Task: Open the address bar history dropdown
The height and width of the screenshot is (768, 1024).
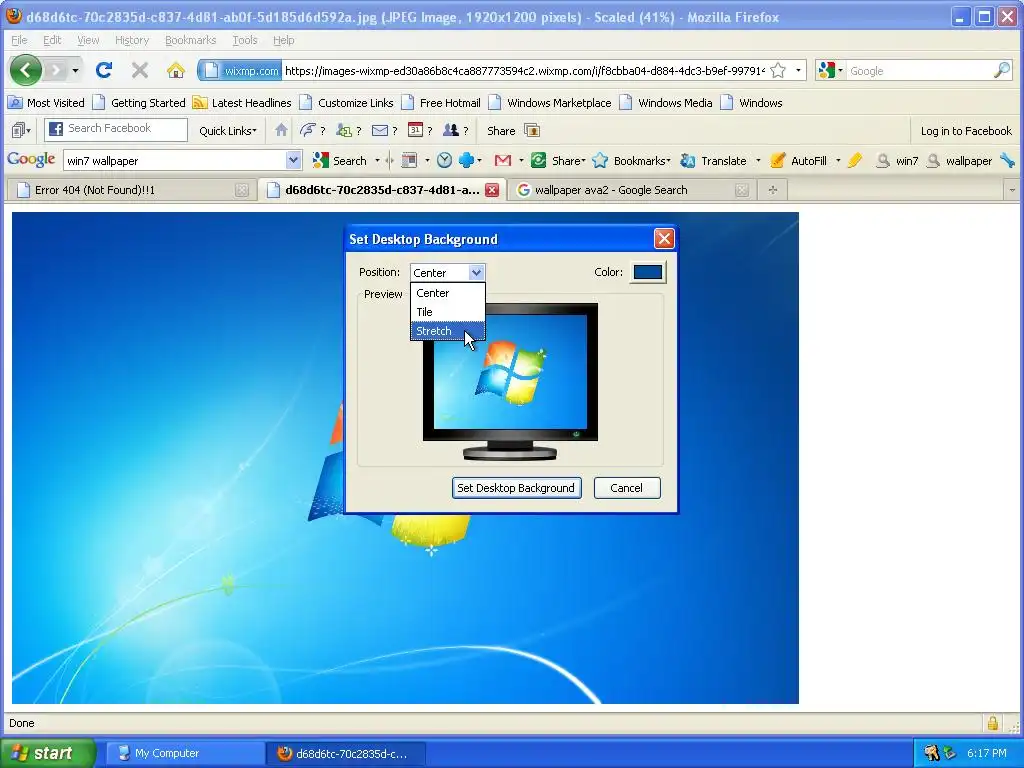Action: point(798,71)
